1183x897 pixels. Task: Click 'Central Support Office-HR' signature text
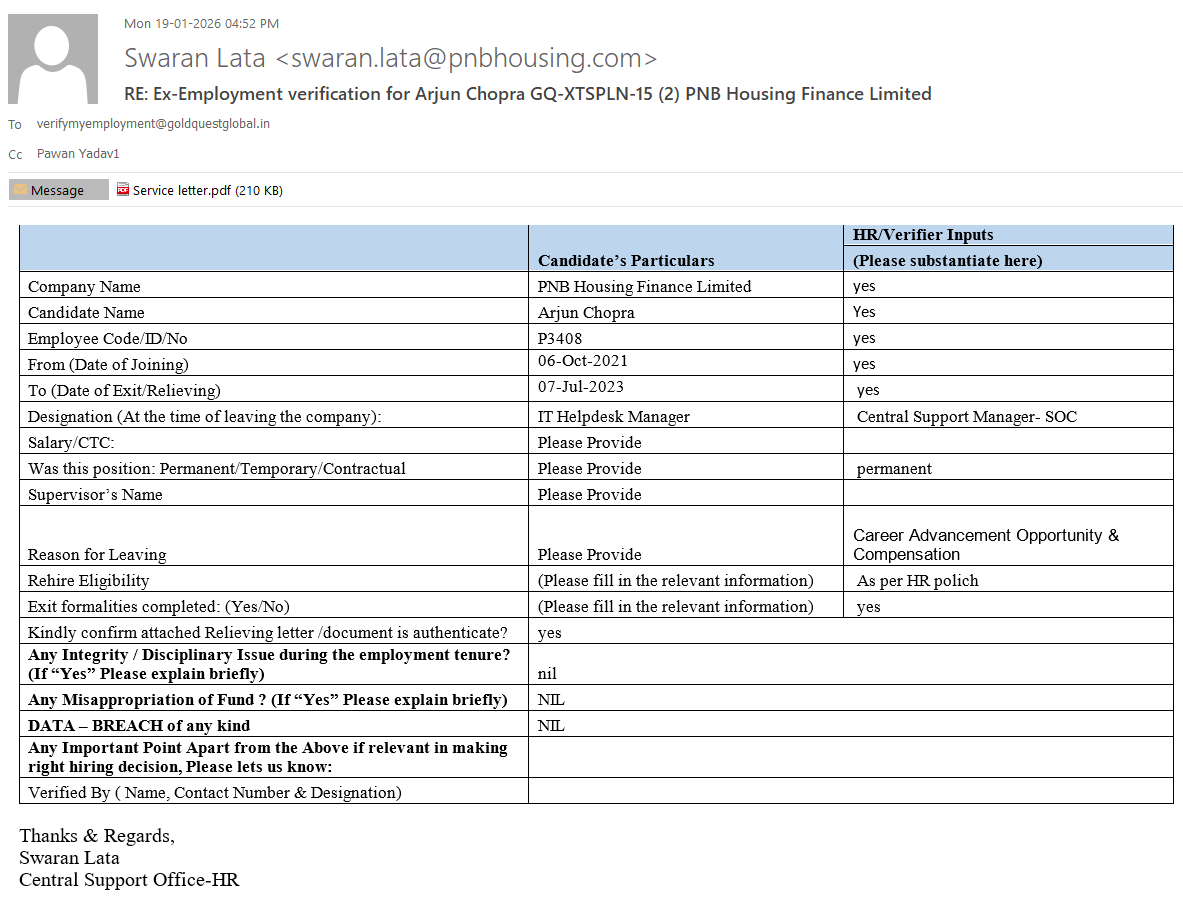point(129,880)
